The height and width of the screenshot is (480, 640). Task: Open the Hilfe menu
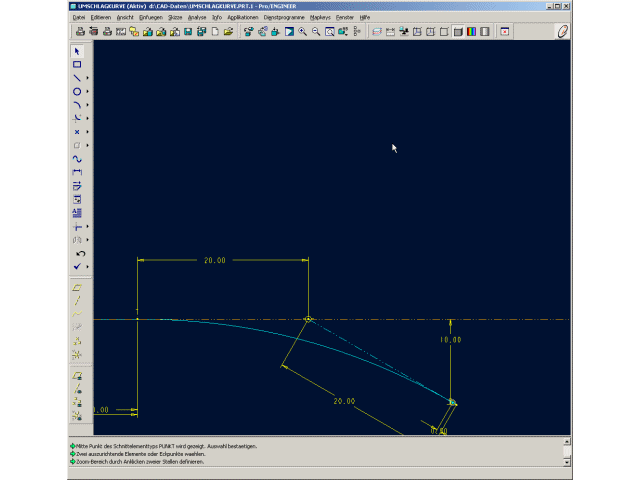pos(364,18)
